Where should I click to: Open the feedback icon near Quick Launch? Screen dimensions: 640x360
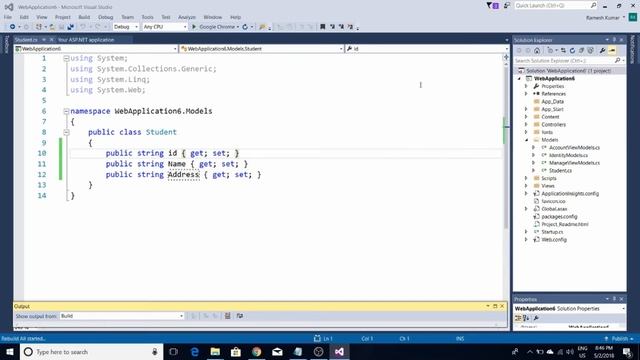507,6
